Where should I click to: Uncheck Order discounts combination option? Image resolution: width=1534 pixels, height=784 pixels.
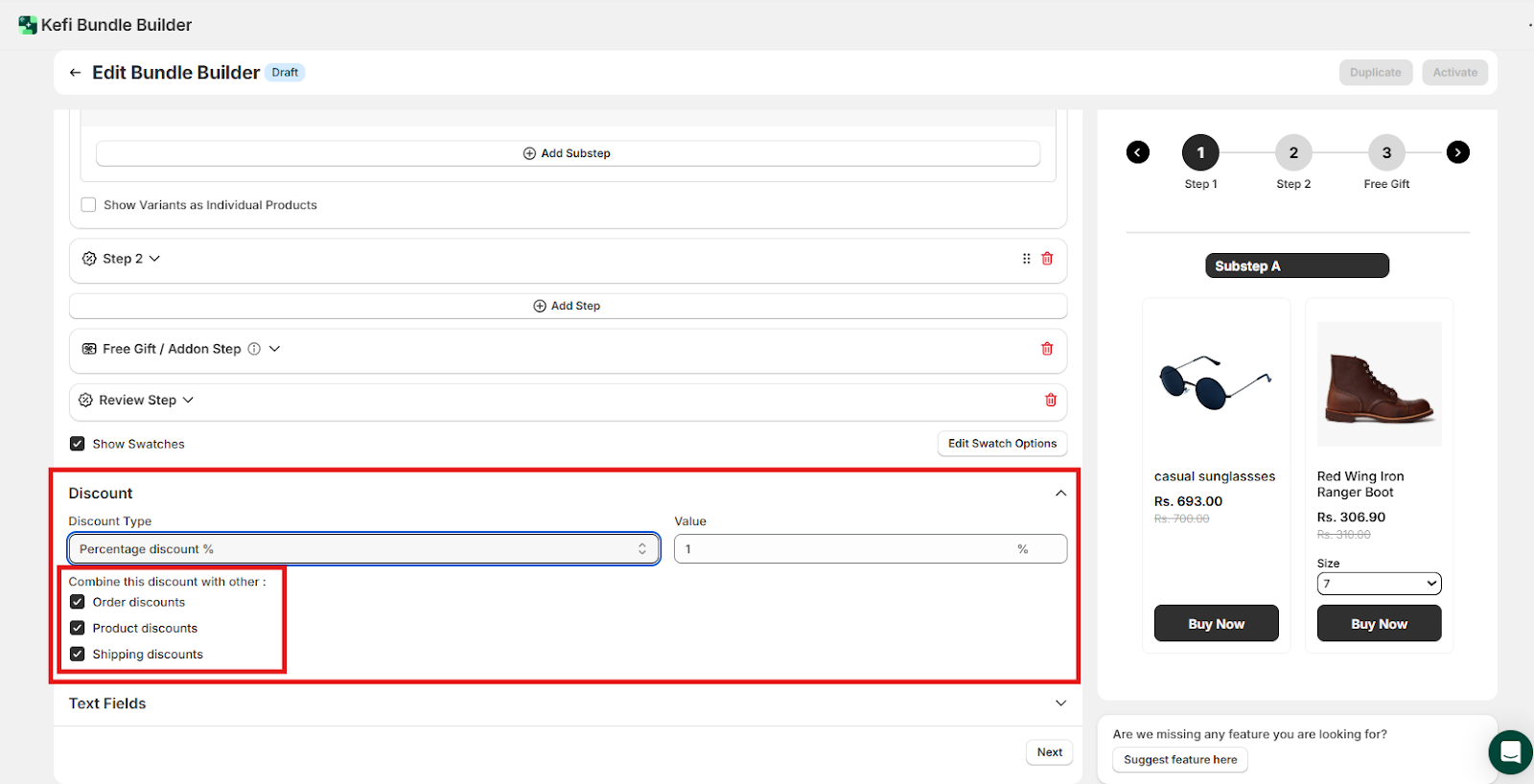[78, 602]
